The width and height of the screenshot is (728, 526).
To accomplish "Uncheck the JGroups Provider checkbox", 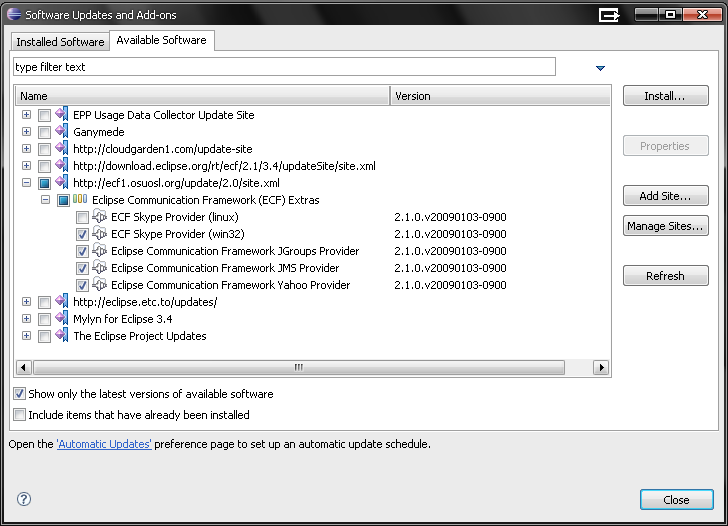I will point(82,252).
